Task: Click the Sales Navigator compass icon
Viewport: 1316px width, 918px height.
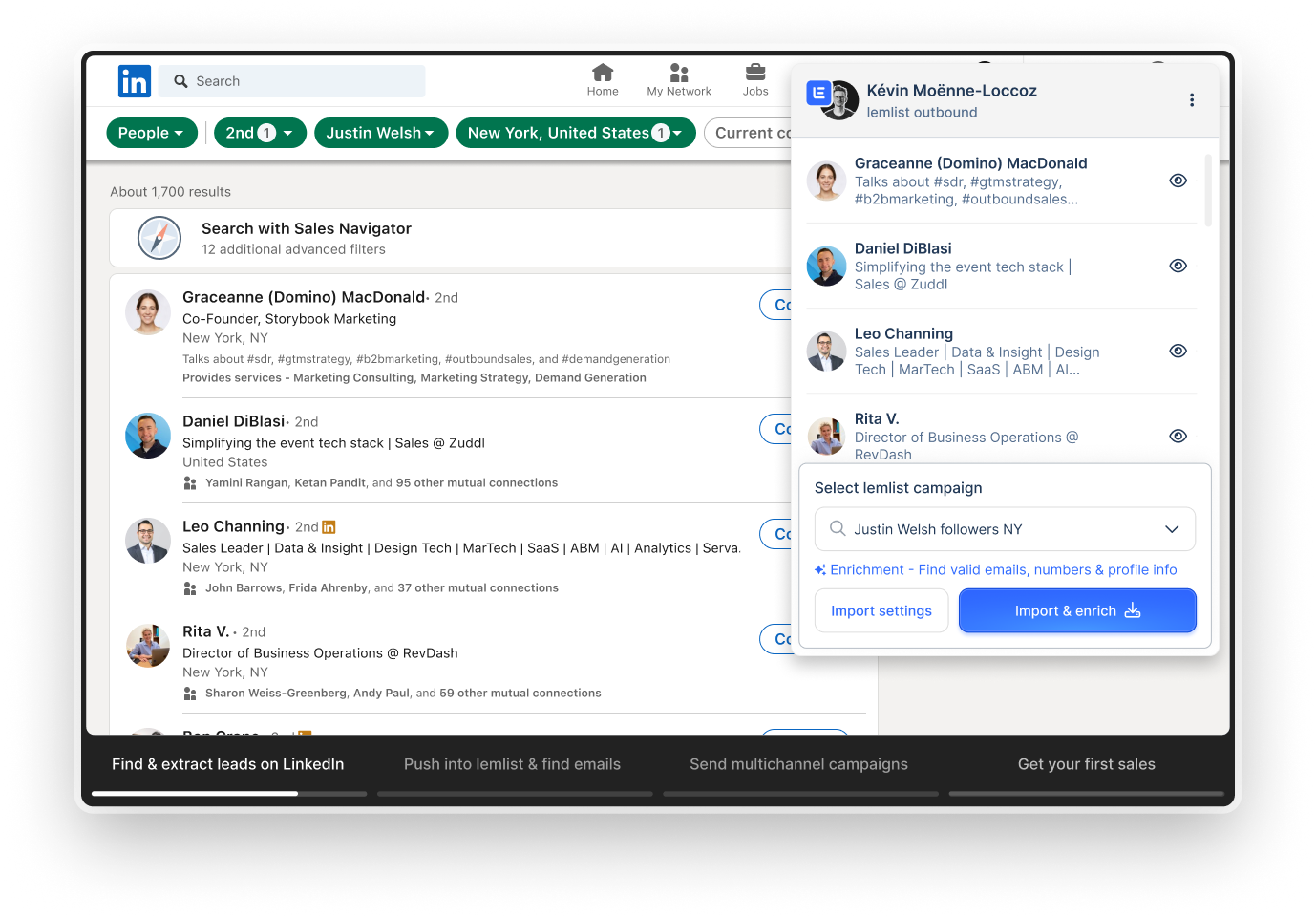Action: [159, 238]
